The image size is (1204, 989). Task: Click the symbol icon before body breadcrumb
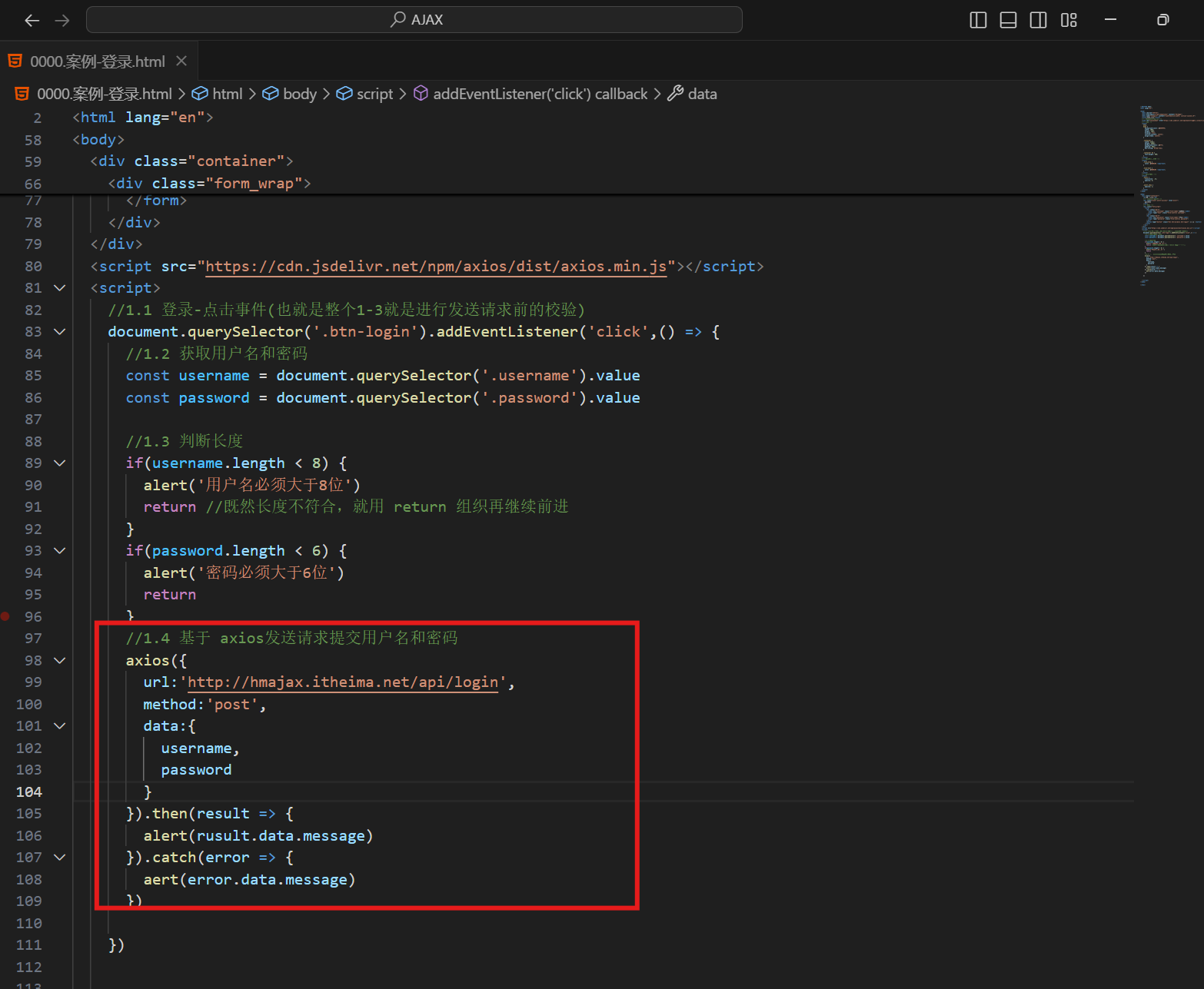point(270,94)
